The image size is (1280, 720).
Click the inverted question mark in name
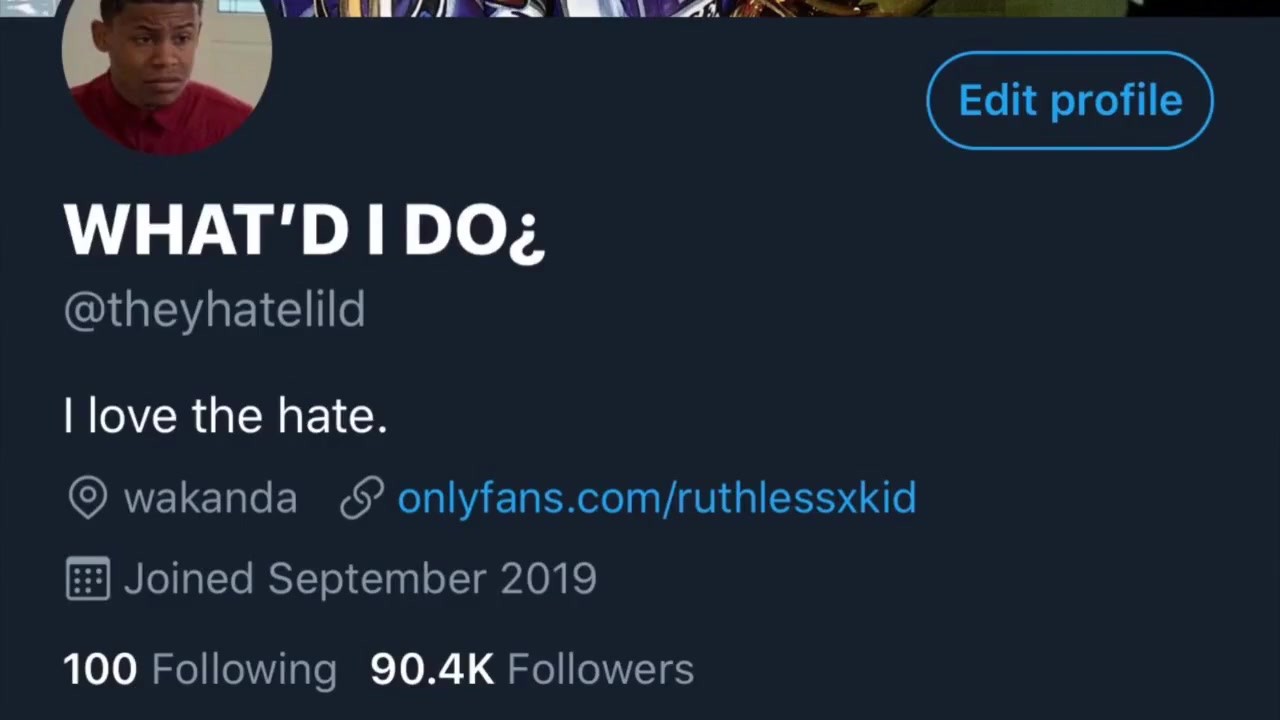pyautogui.click(x=527, y=238)
